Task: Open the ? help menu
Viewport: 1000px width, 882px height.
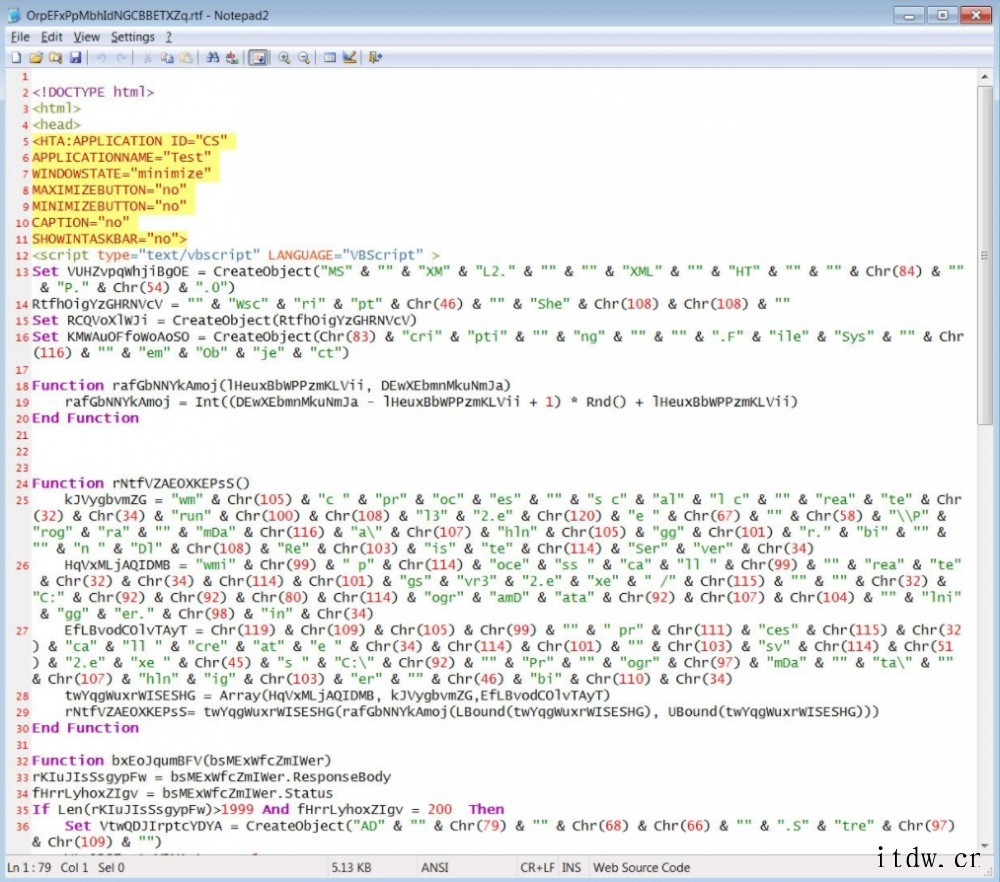Action: (x=169, y=37)
